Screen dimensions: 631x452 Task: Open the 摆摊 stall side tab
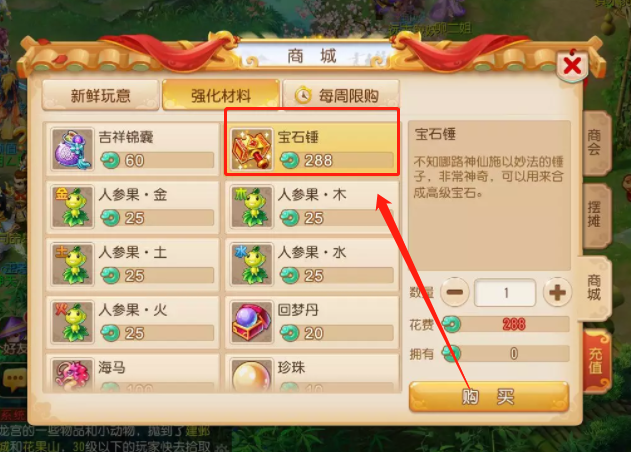click(x=596, y=215)
